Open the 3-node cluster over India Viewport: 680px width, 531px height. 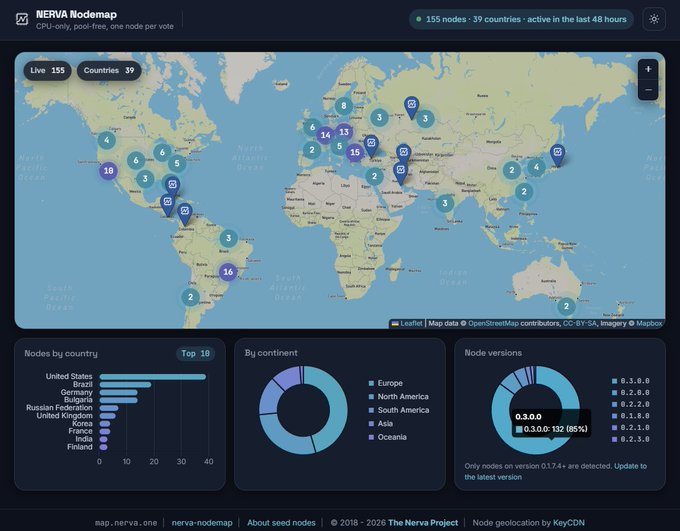(x=445, y=203)
